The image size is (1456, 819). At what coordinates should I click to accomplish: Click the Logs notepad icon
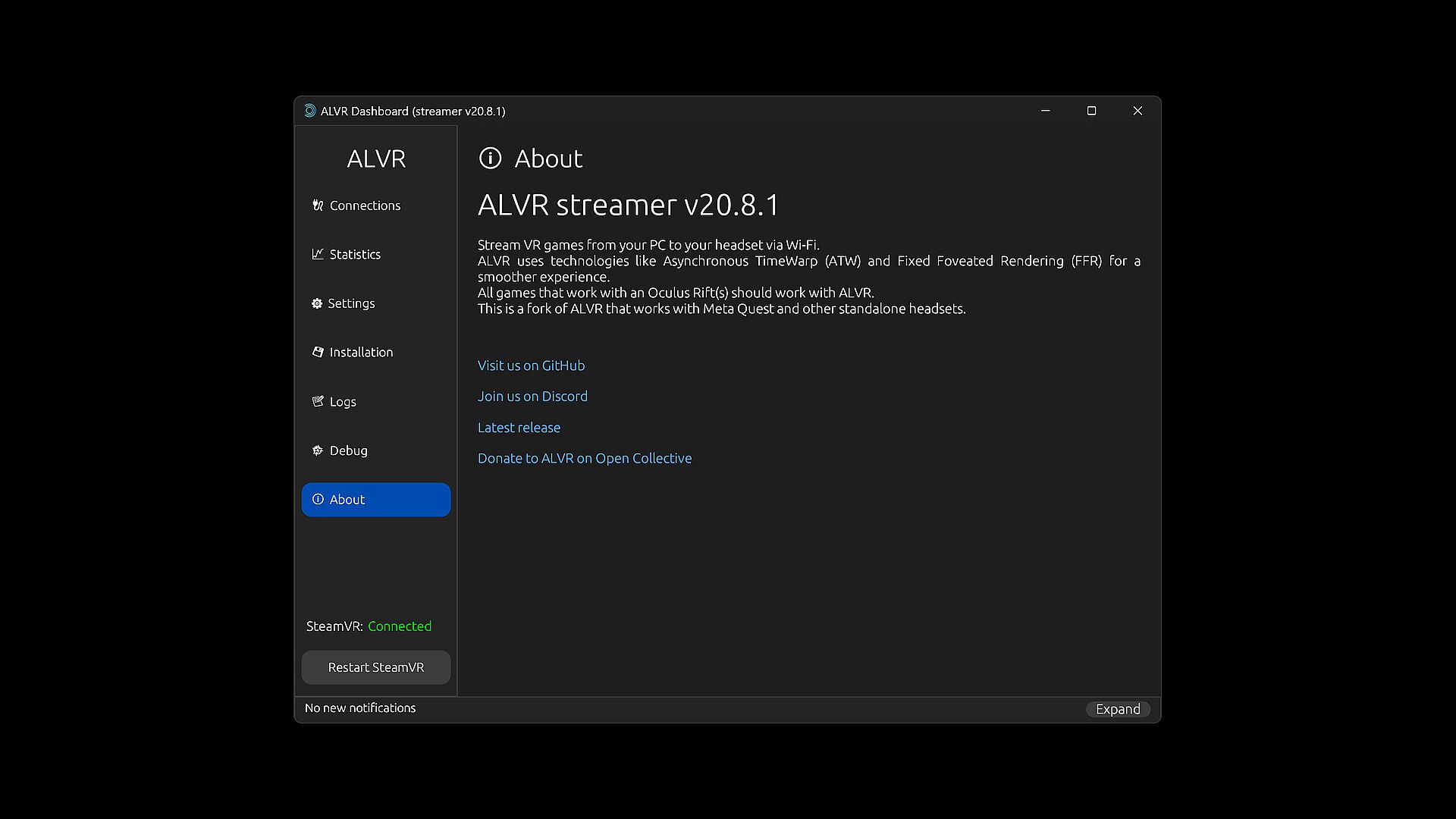tap(318, 401)
